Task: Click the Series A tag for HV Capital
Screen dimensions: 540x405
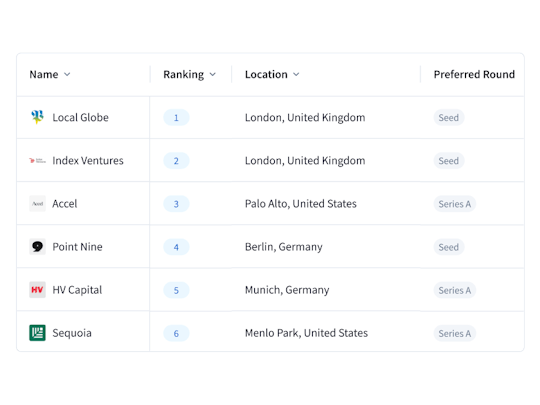Action: pyautogui.click(x=455, y=290)
